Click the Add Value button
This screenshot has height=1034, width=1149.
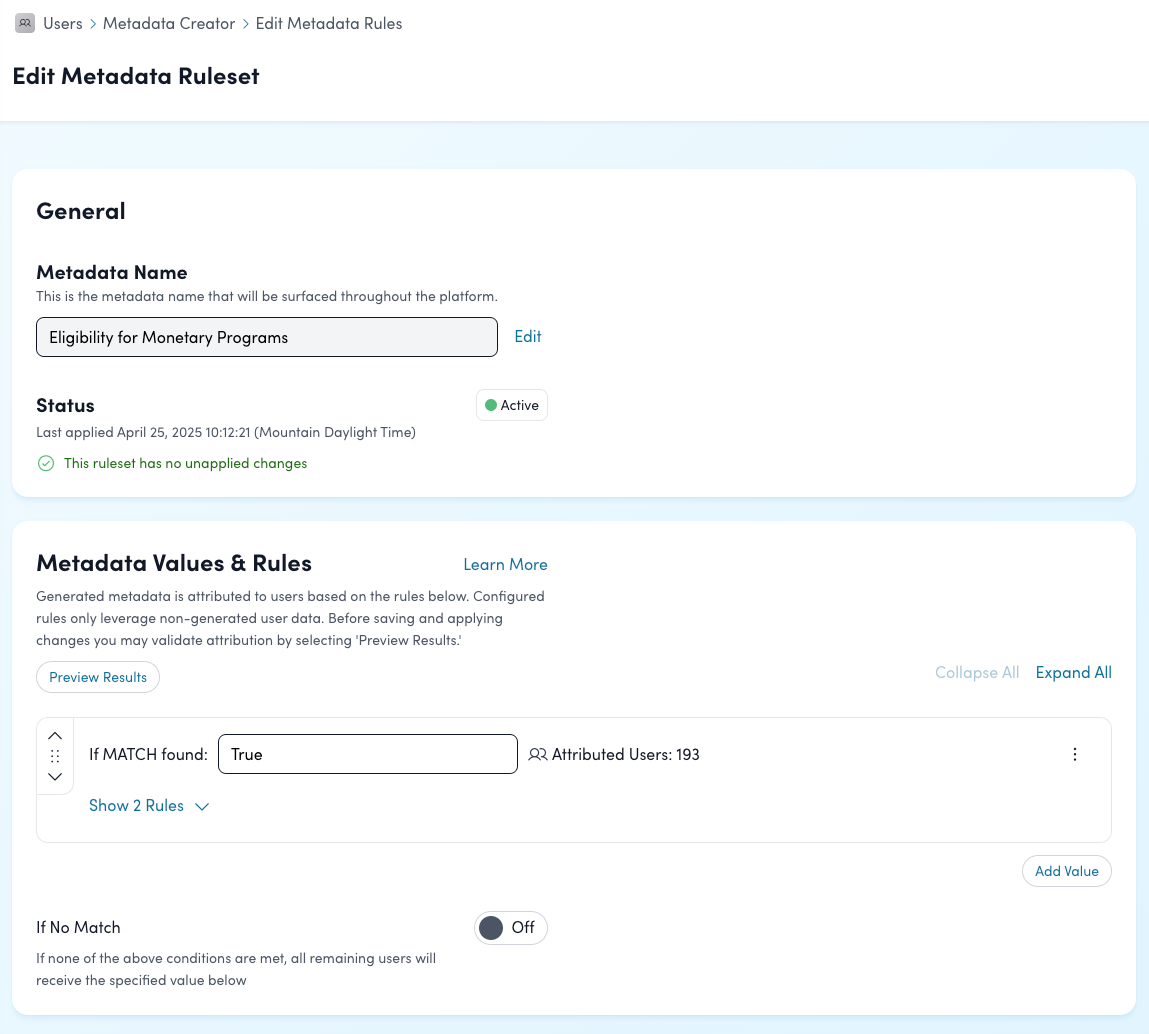[1066, 871]
